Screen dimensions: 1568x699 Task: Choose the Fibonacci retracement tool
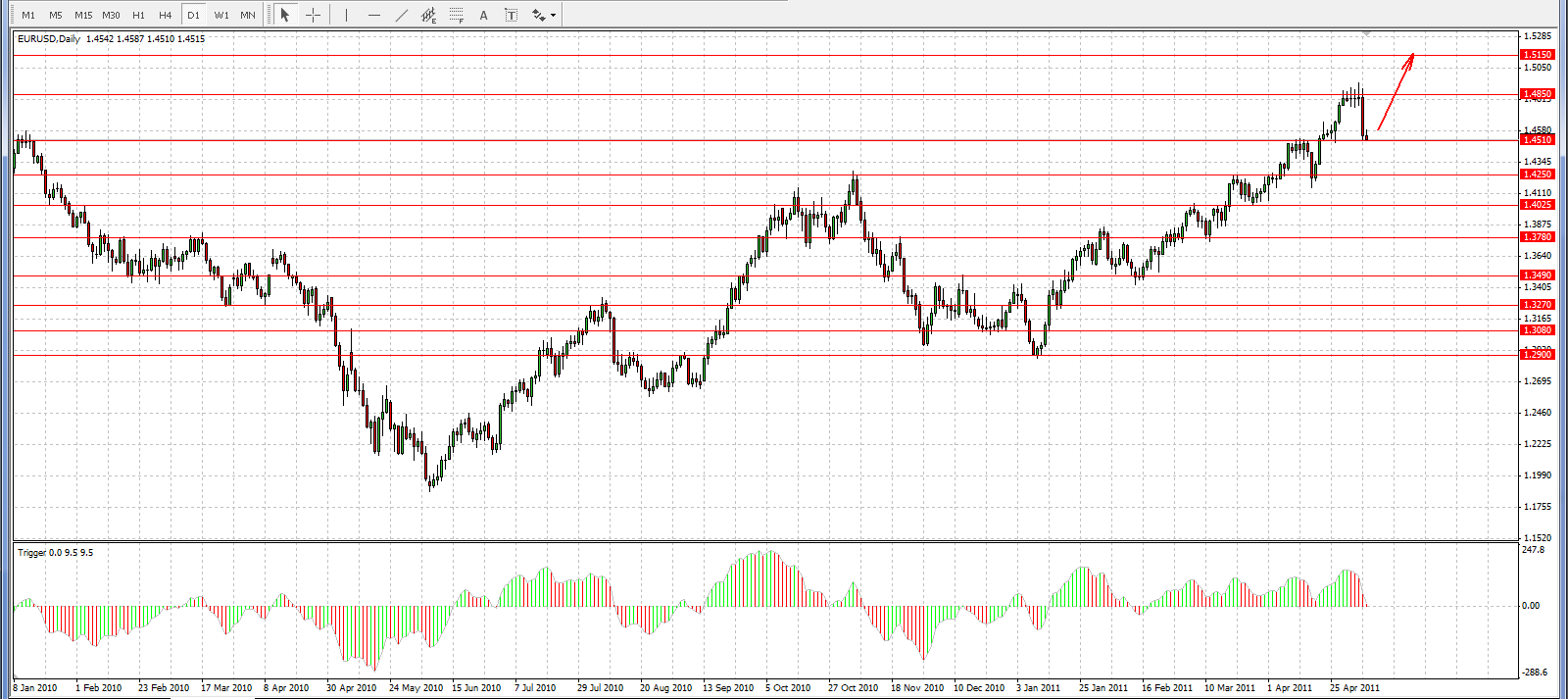[457, 15]
